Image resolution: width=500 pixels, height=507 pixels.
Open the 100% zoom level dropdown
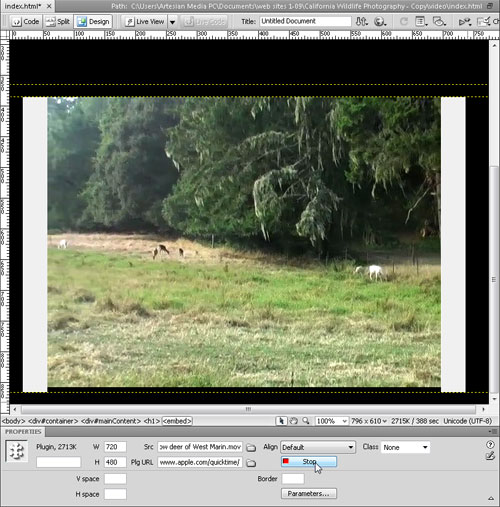point(332,421)
